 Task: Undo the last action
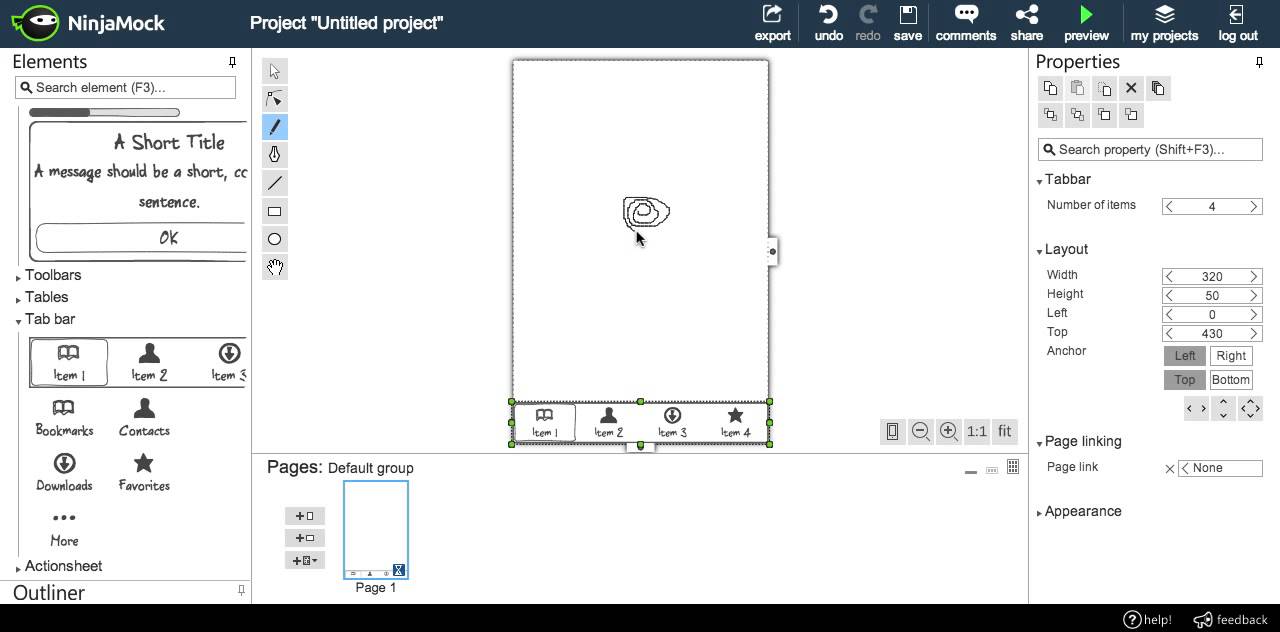(x=828, y=23)
